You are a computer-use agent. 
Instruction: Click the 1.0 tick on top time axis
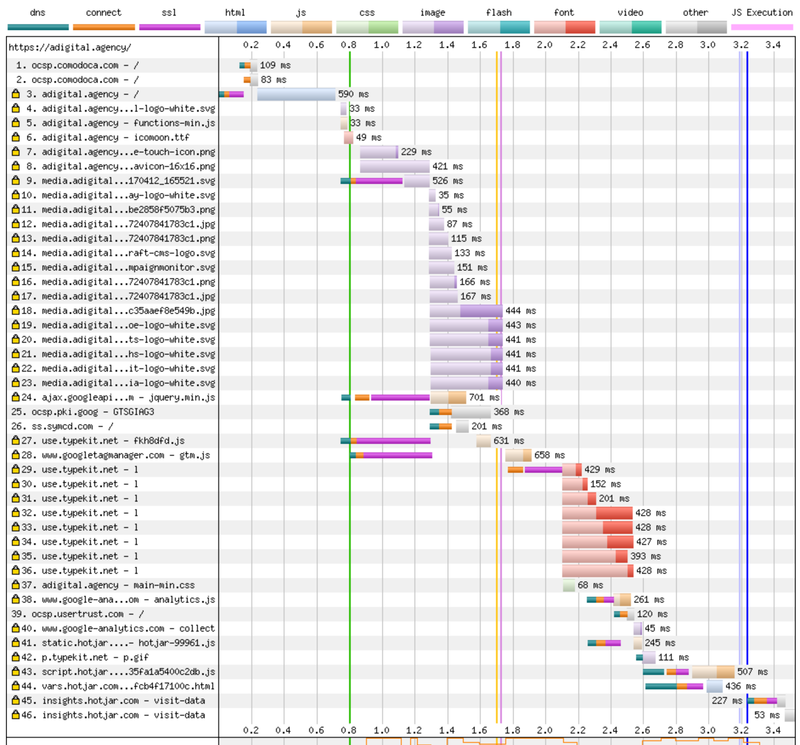point(382,45)
